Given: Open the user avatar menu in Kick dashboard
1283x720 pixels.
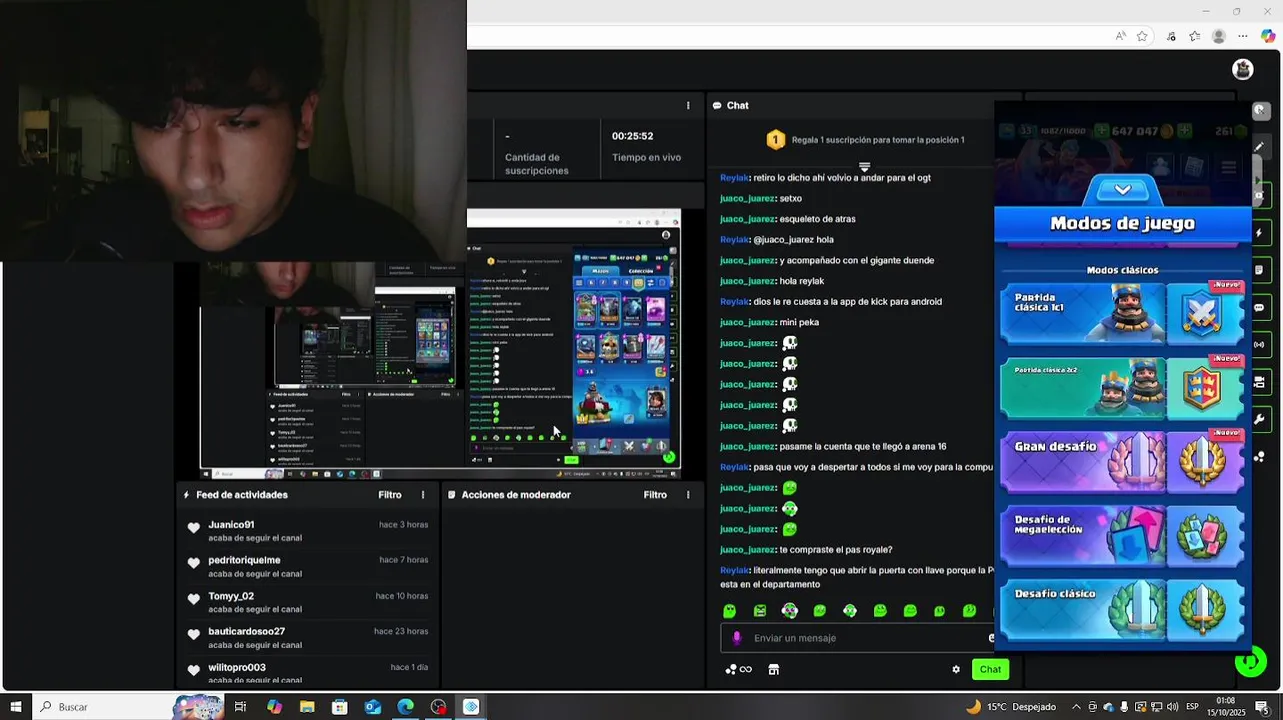Looking at the screenshot, I should (x=1243, y=69).
